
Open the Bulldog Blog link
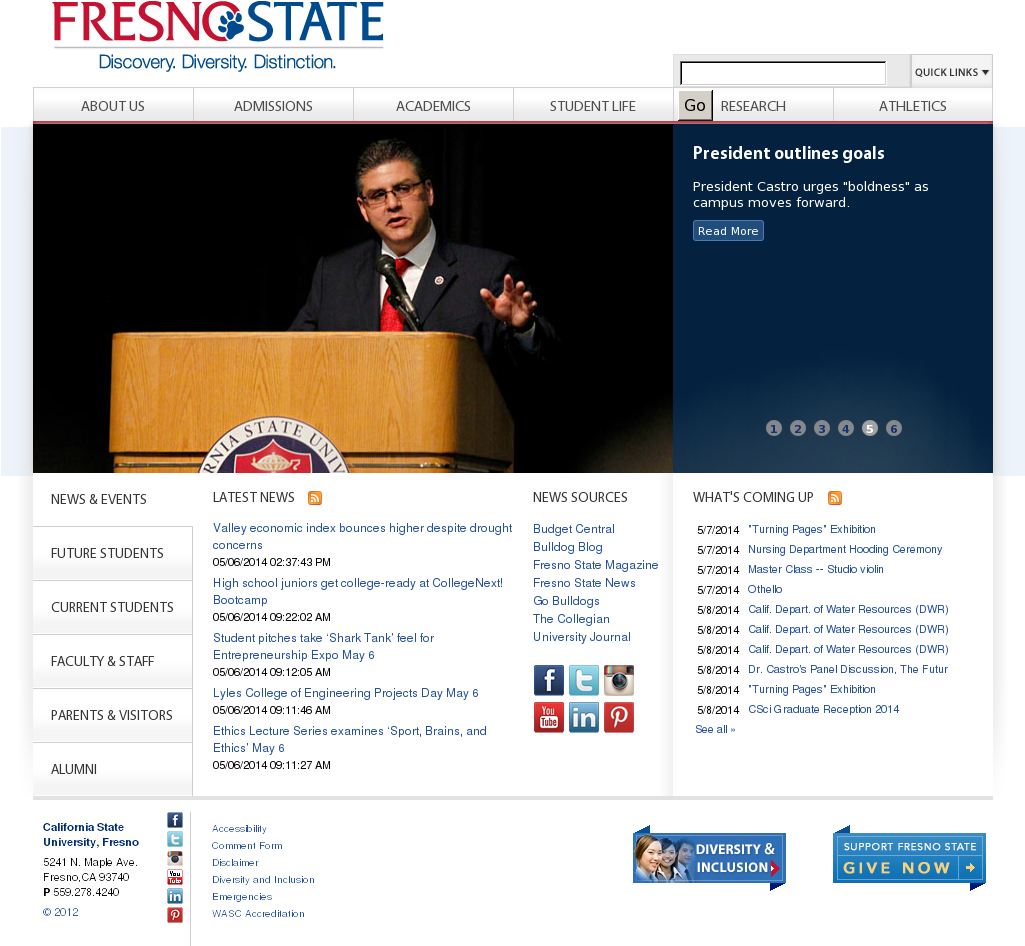click(x=567, y=547)
